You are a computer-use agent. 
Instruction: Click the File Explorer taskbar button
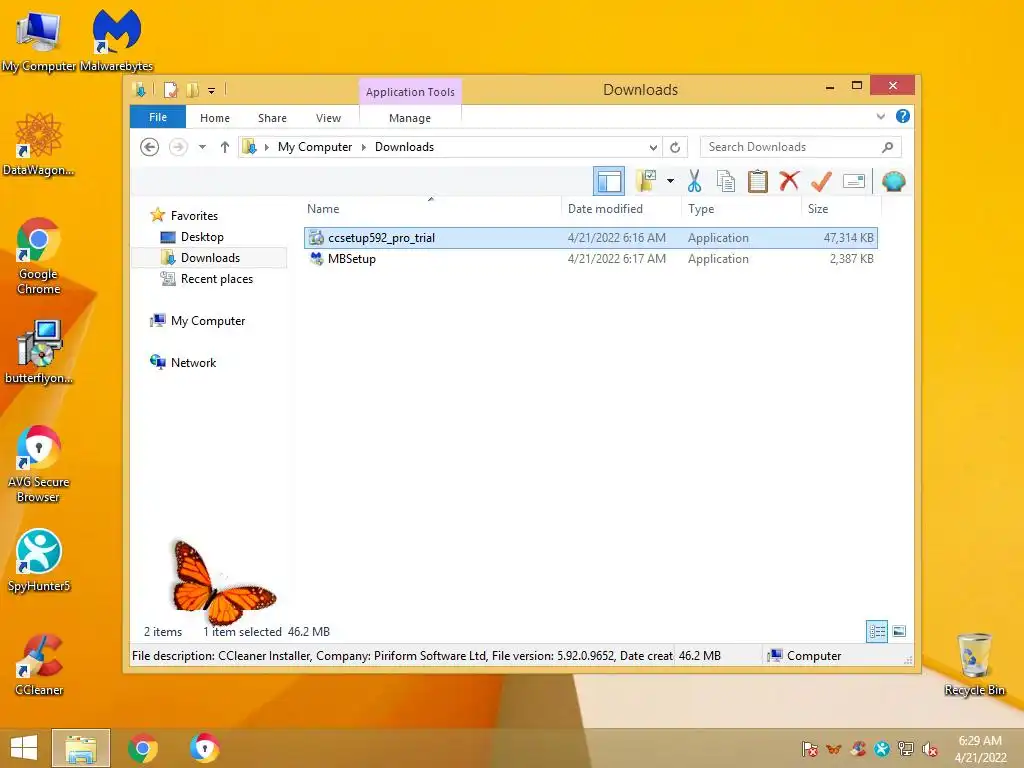point(81,748)
